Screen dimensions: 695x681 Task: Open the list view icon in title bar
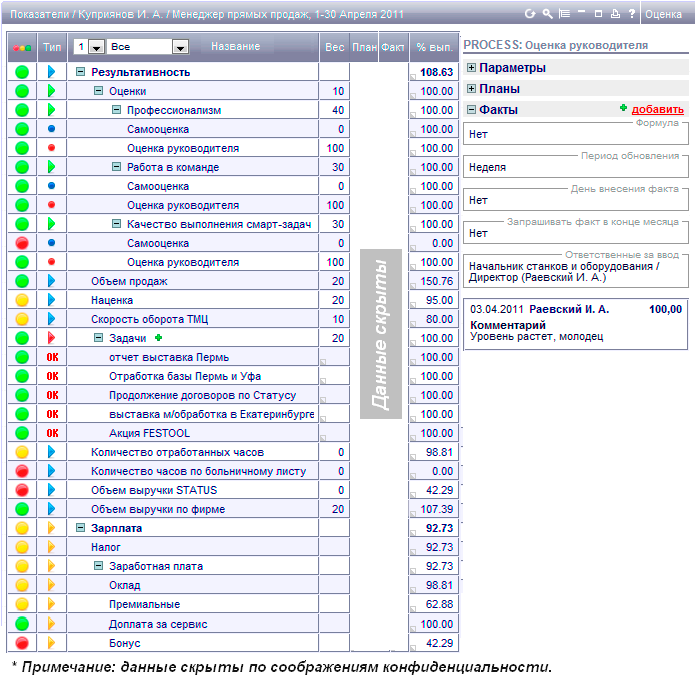pos(564,14)
